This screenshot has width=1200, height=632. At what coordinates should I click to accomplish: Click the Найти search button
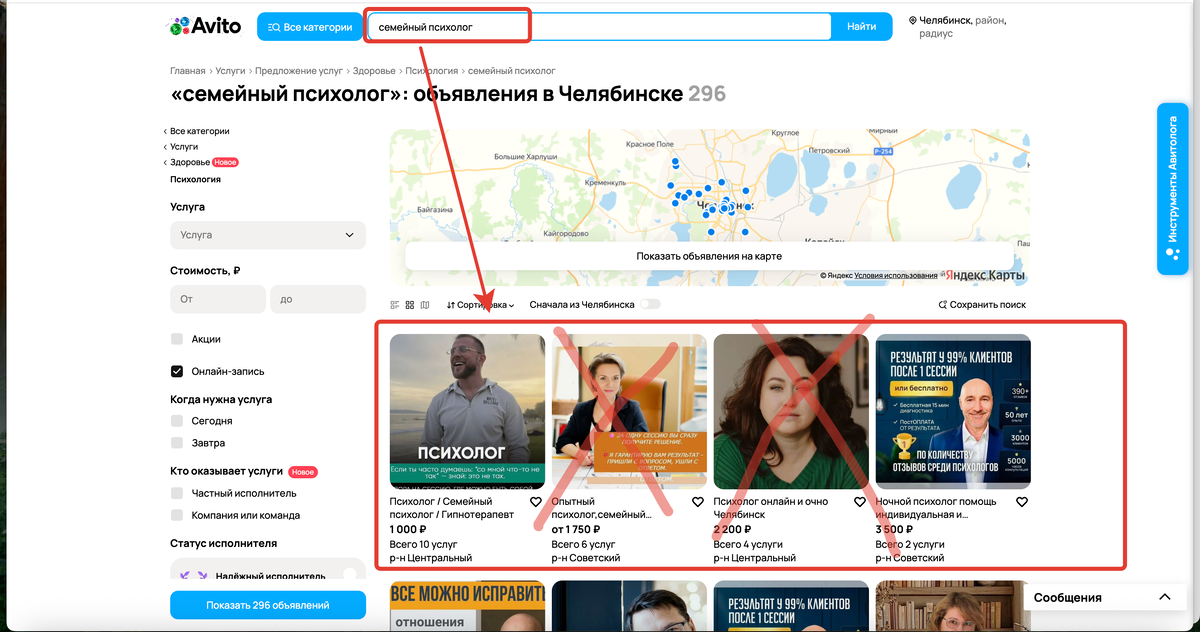pos(861,27)
